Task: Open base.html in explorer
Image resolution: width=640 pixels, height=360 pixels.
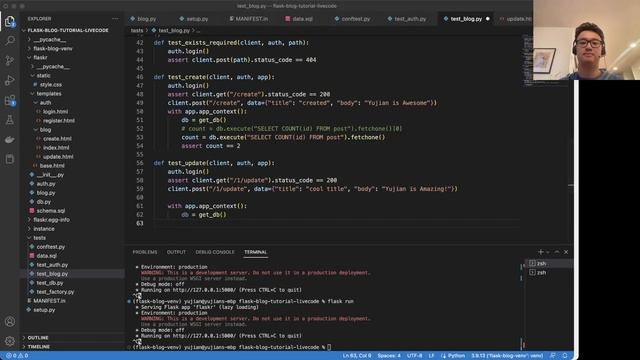Action: (52, 166)
